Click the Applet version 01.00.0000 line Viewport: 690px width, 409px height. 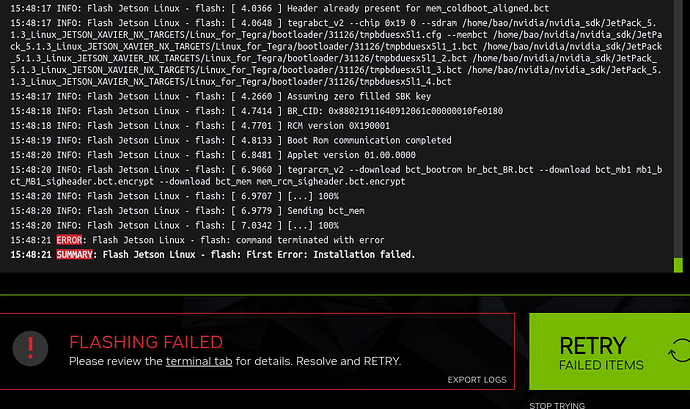(x=213, y=155)
